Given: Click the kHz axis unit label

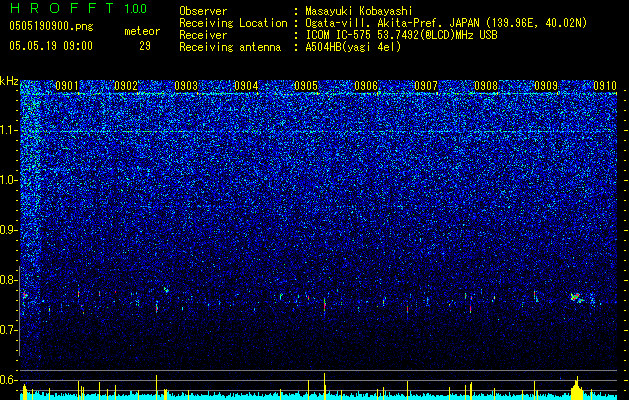Looking at the screenshot, I should tap(9, 81).
